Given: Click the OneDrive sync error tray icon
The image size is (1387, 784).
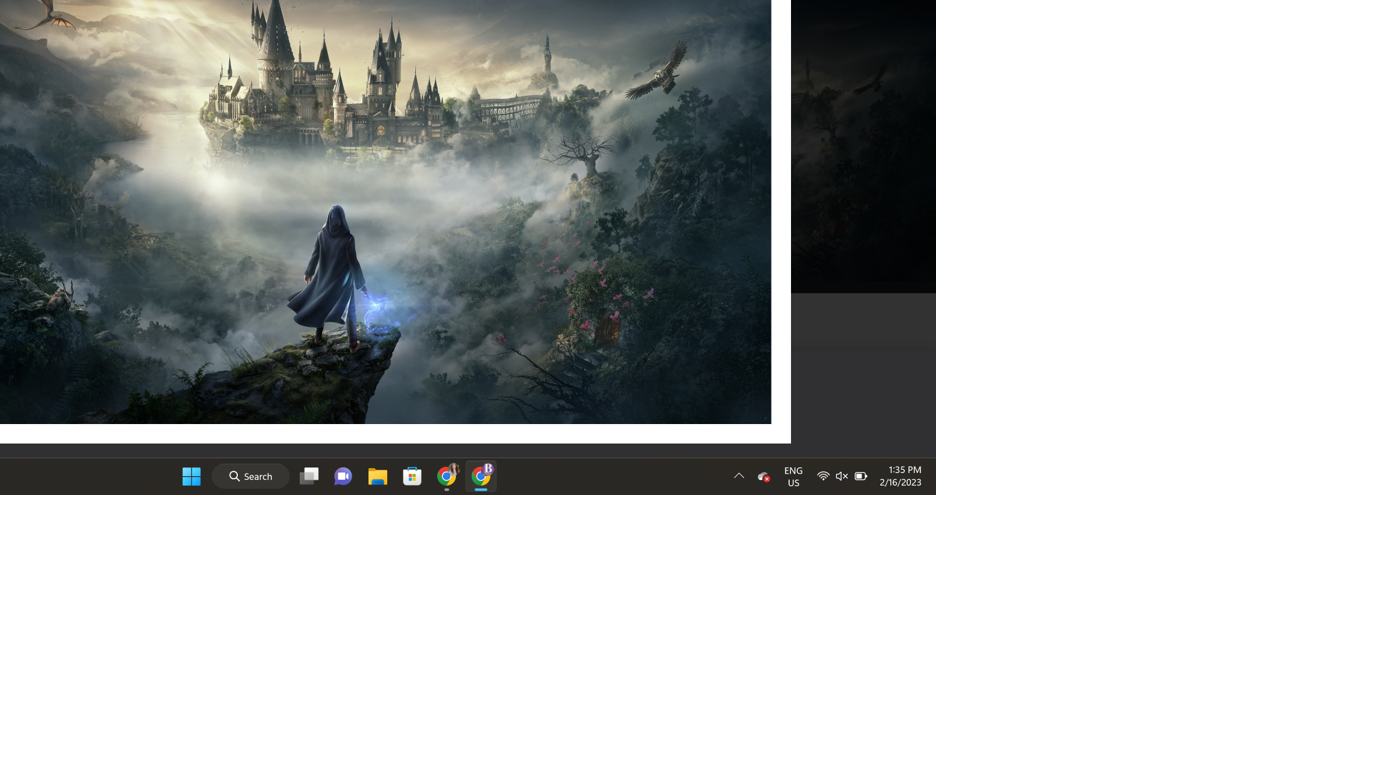Looking at the screenshot, I should click(764, 477).
